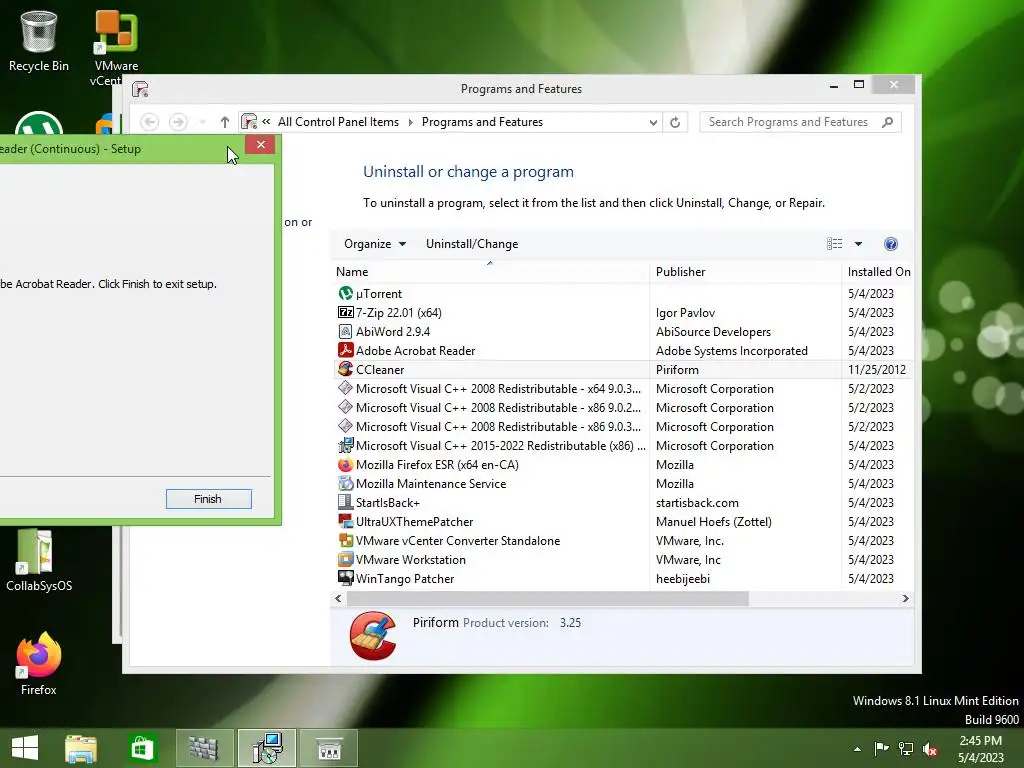
Task: Open the view options dropdown arrow
Action: pyautogui.click(x=858, y=244)
